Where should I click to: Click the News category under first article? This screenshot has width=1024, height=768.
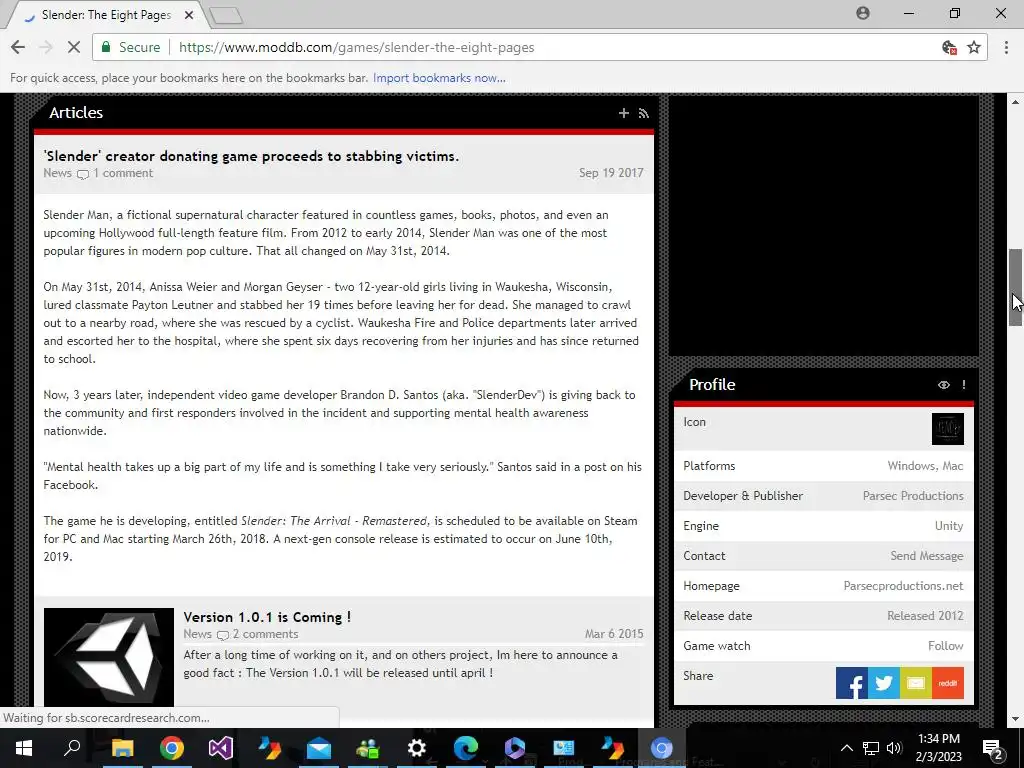pos(57,173)
